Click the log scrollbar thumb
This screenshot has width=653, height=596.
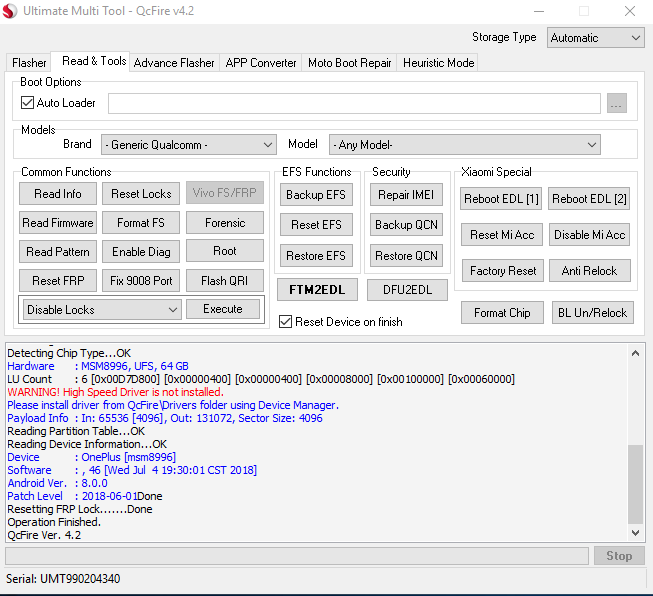tap(635, 484)
